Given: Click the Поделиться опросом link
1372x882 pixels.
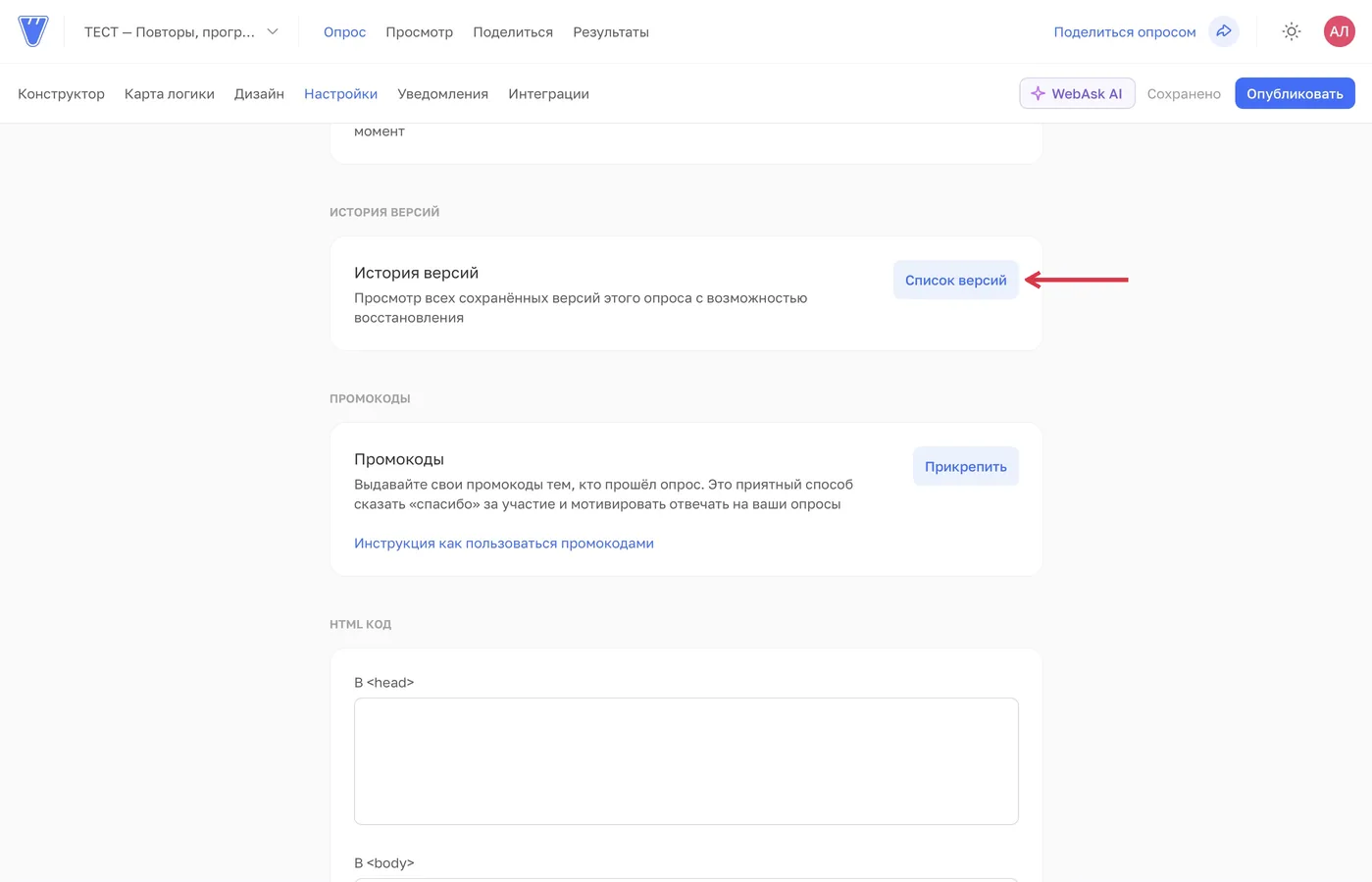Looking at the screenshot, I should pos(1125,32).
